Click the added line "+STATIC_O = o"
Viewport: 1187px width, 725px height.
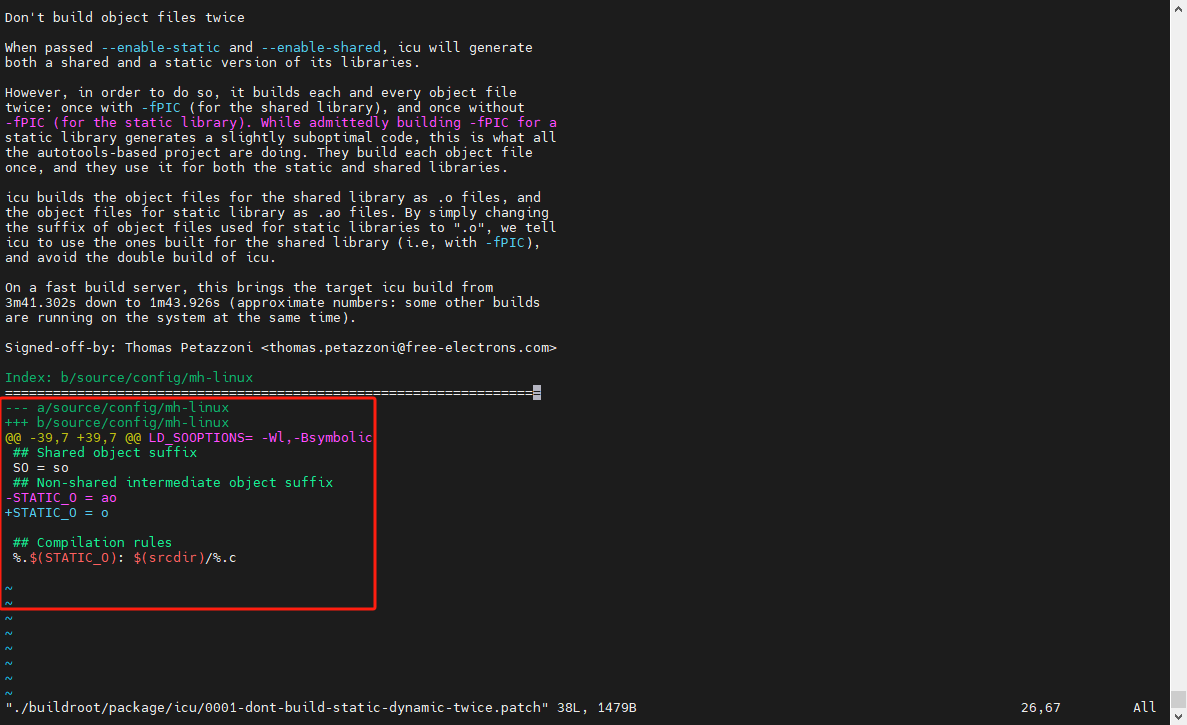[57, 513]
